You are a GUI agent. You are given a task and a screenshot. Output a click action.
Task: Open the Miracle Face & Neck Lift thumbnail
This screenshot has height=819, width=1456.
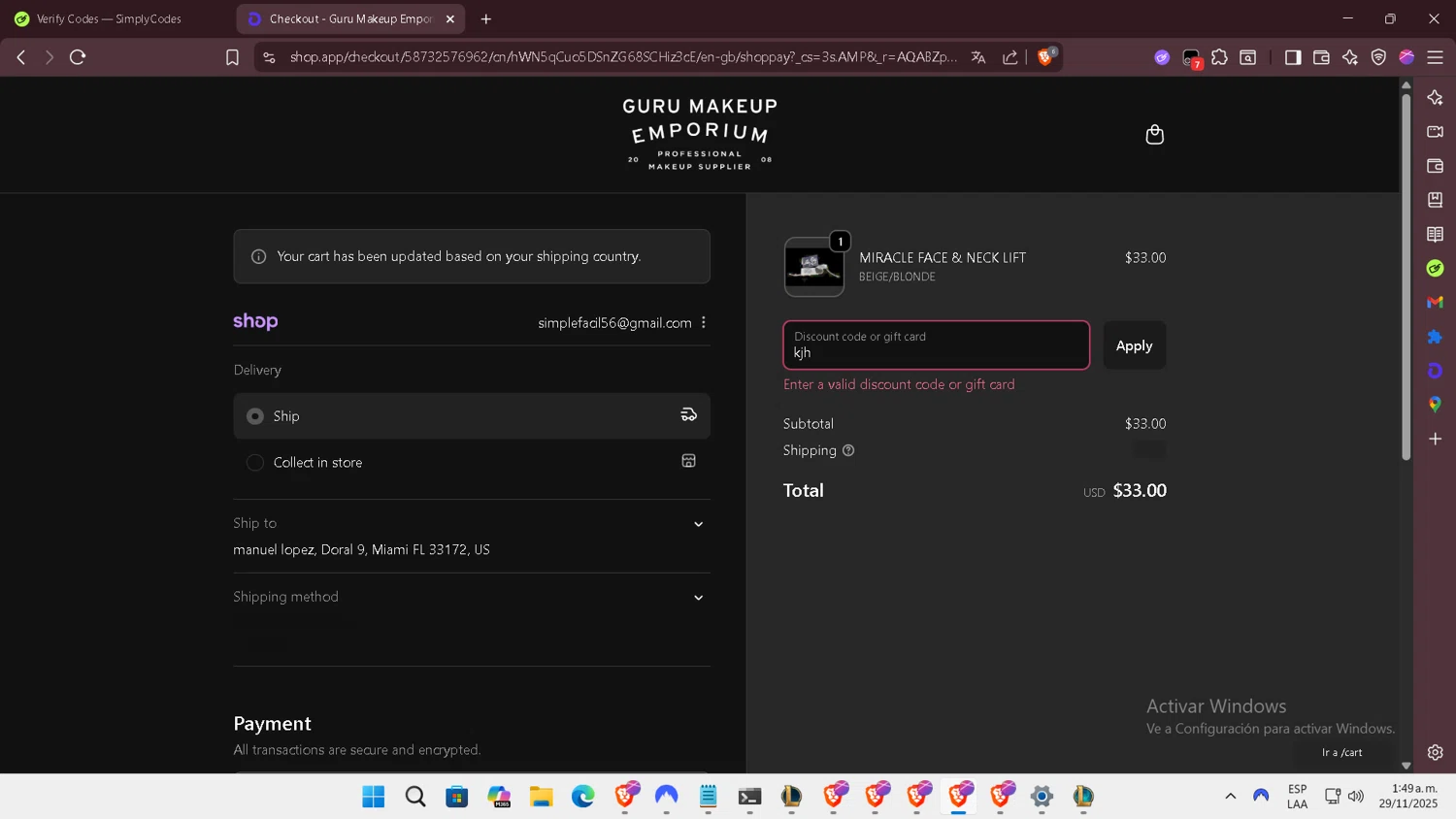[x=813, y=267]
